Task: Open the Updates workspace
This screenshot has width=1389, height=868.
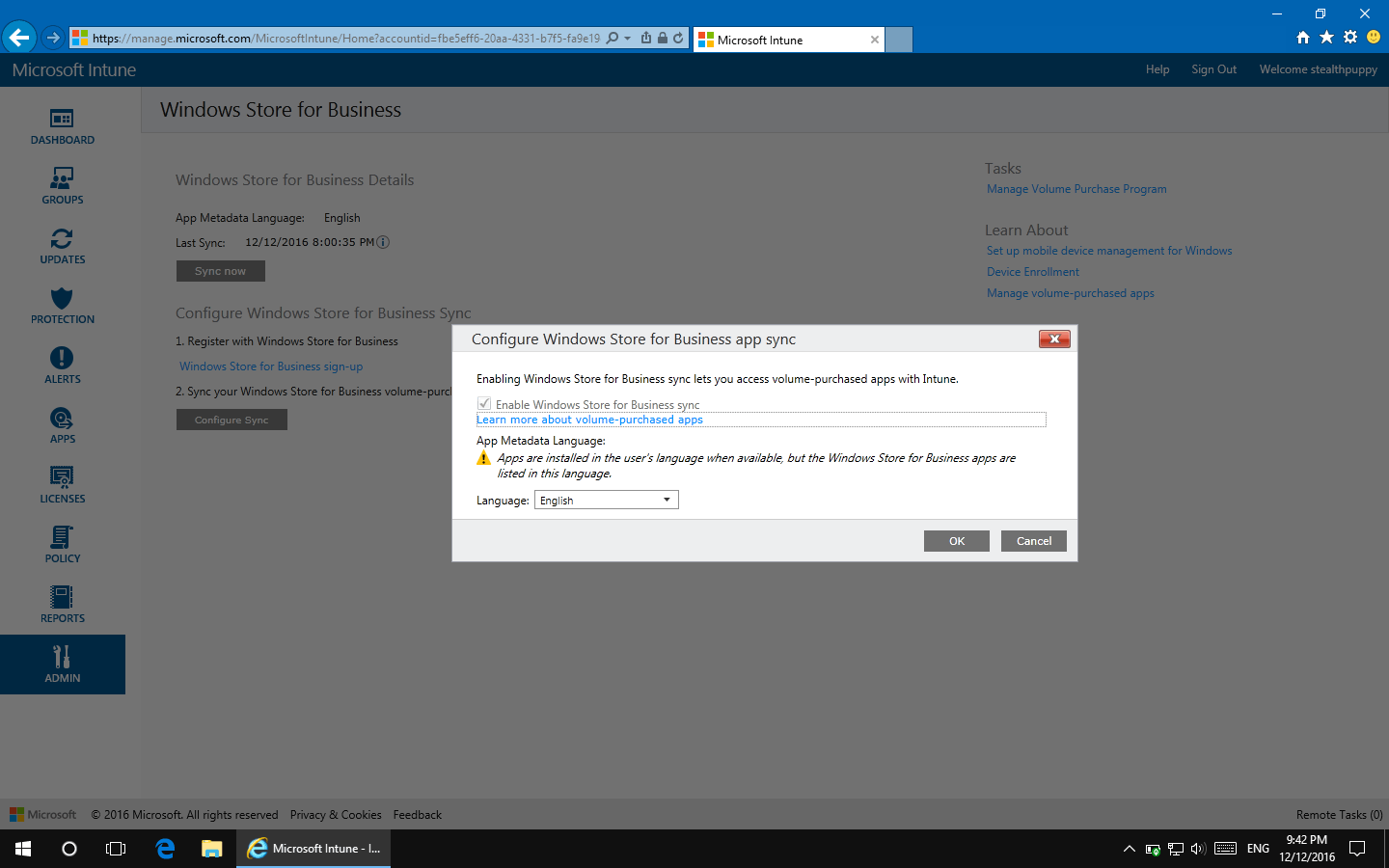Action: tap(62, 246)
